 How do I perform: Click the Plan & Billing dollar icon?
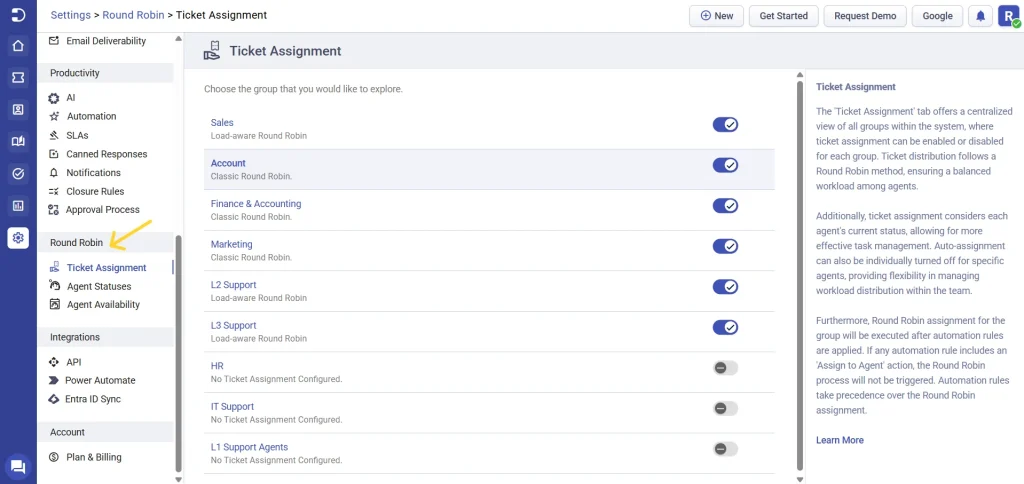pos(54,457)
